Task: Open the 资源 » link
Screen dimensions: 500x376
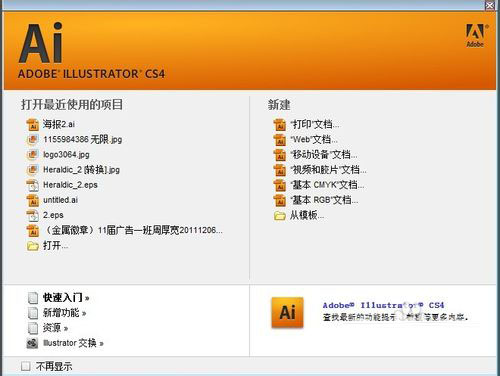Action: 55,328
